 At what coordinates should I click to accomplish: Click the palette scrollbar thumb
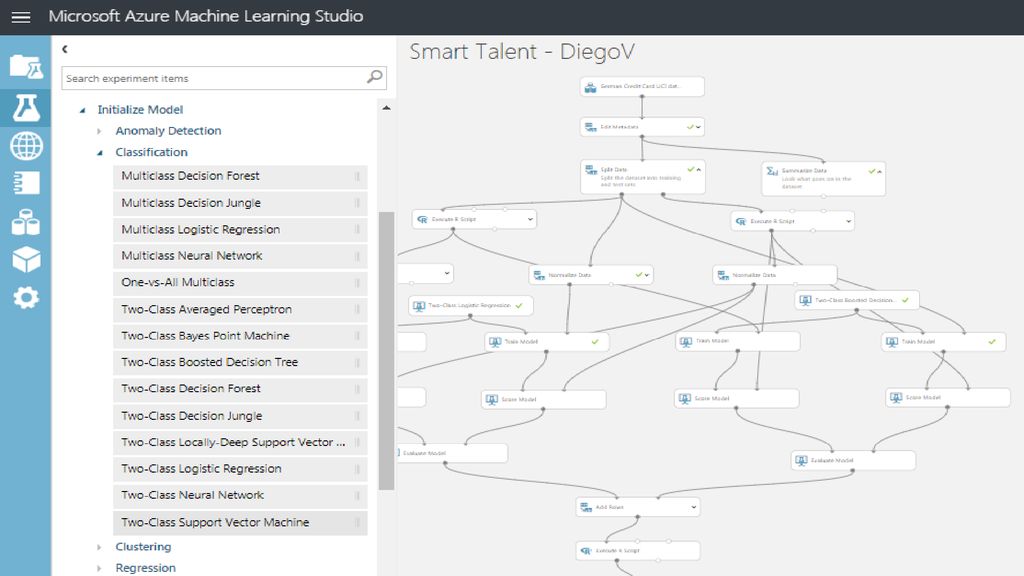(x=387, y=351)
